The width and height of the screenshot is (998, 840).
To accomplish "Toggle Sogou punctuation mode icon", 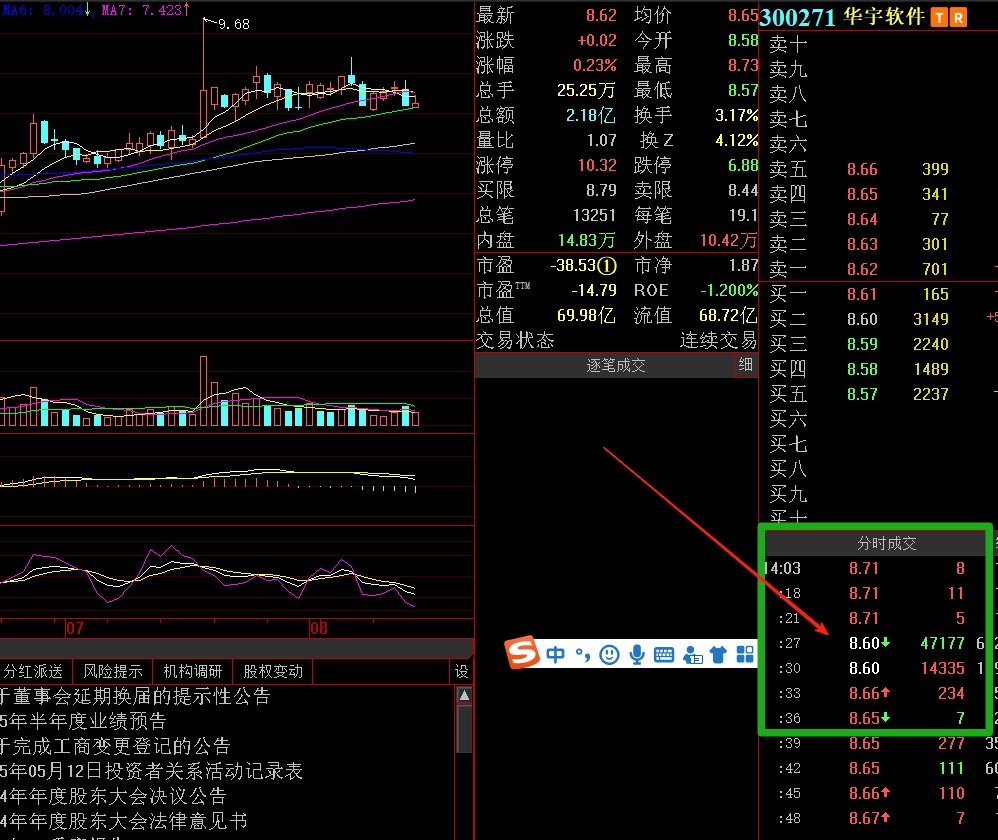I will (x=582, y=654).
